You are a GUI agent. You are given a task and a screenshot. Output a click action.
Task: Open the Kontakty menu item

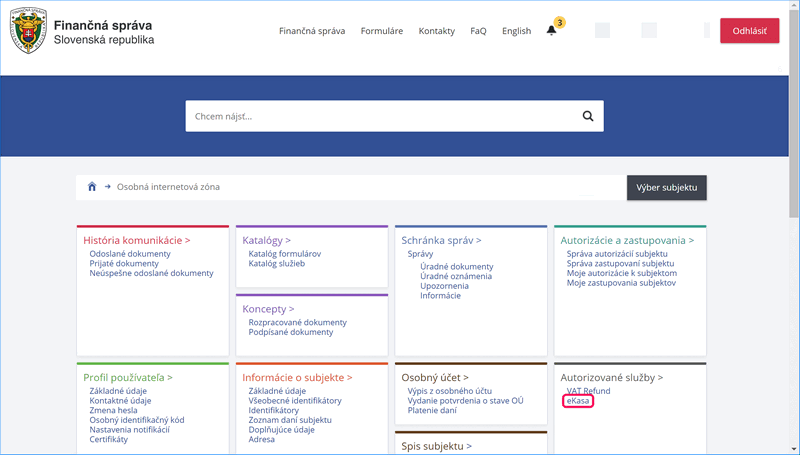436,31
